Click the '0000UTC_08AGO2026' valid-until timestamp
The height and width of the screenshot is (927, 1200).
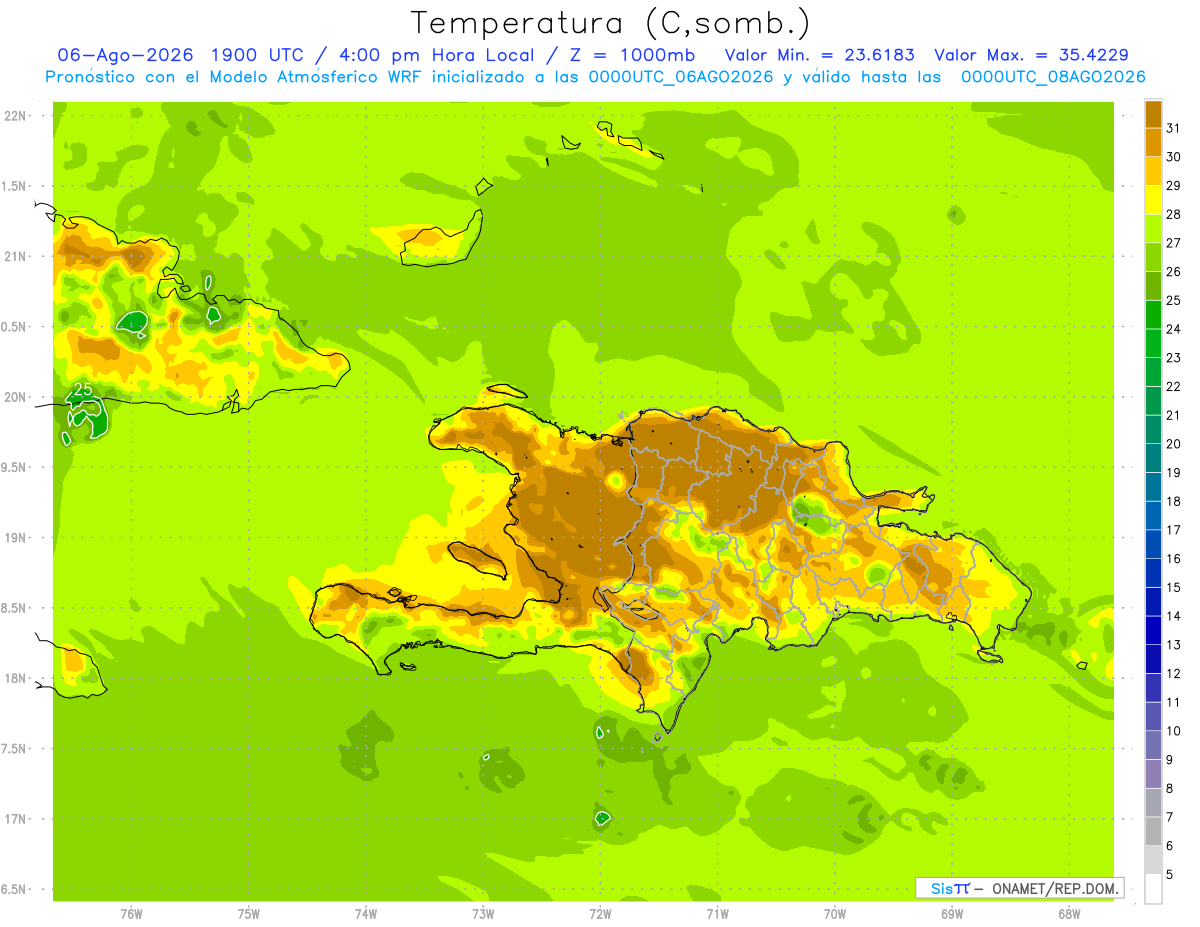[1052, 77]
